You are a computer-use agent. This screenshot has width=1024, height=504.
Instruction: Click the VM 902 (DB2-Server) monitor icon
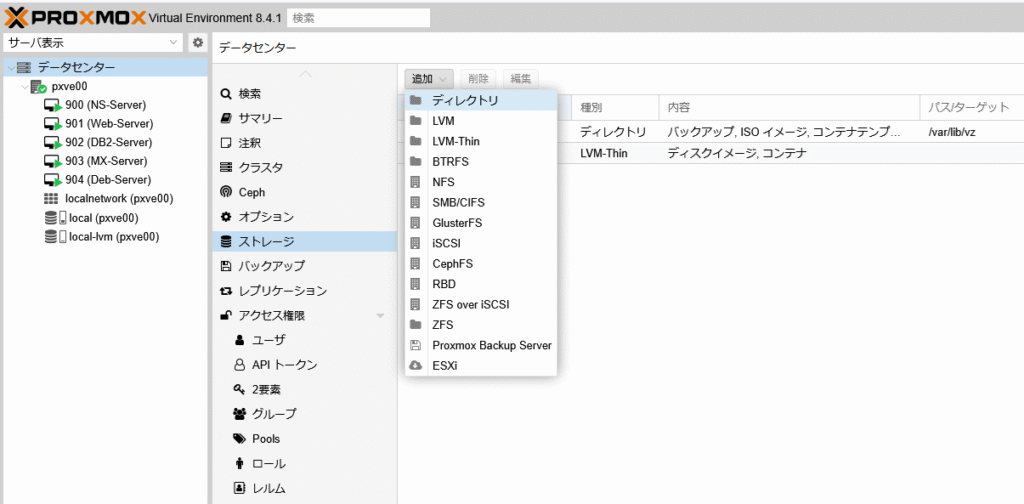pos(54,142)
